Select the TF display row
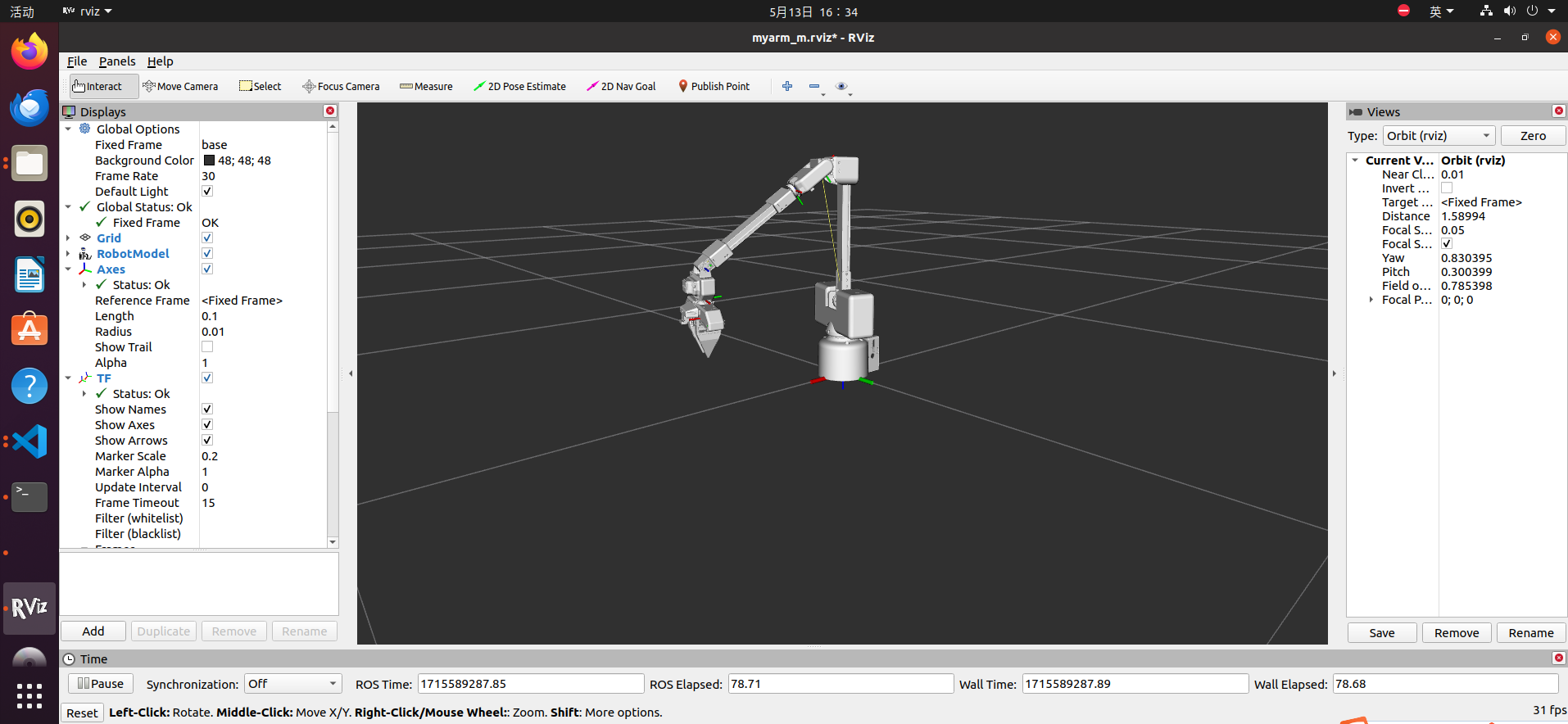1568x724 pixels. pyautogui.click(x=103, y=378)
